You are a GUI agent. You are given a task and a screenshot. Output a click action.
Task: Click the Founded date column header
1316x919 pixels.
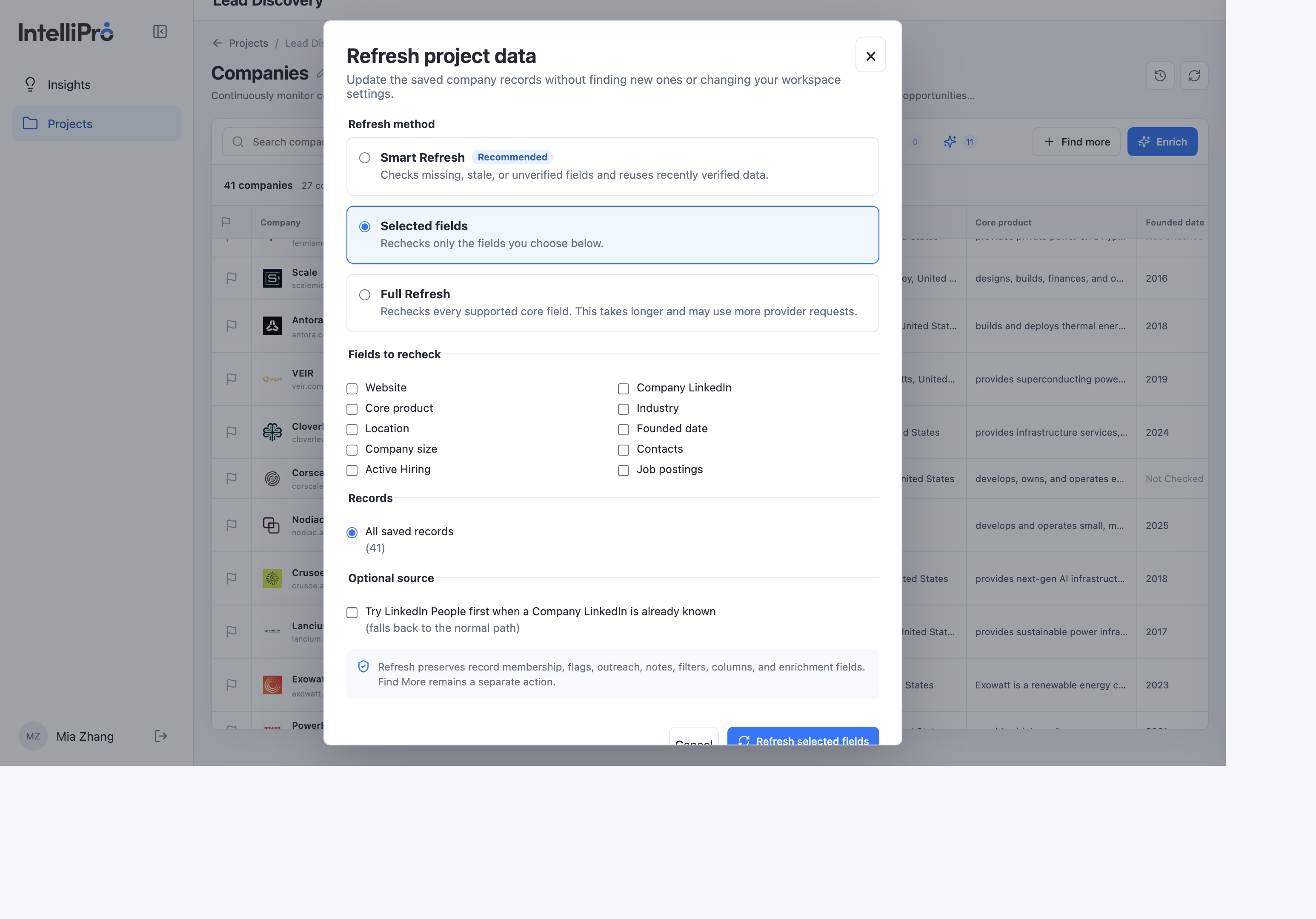[1174, 222]
